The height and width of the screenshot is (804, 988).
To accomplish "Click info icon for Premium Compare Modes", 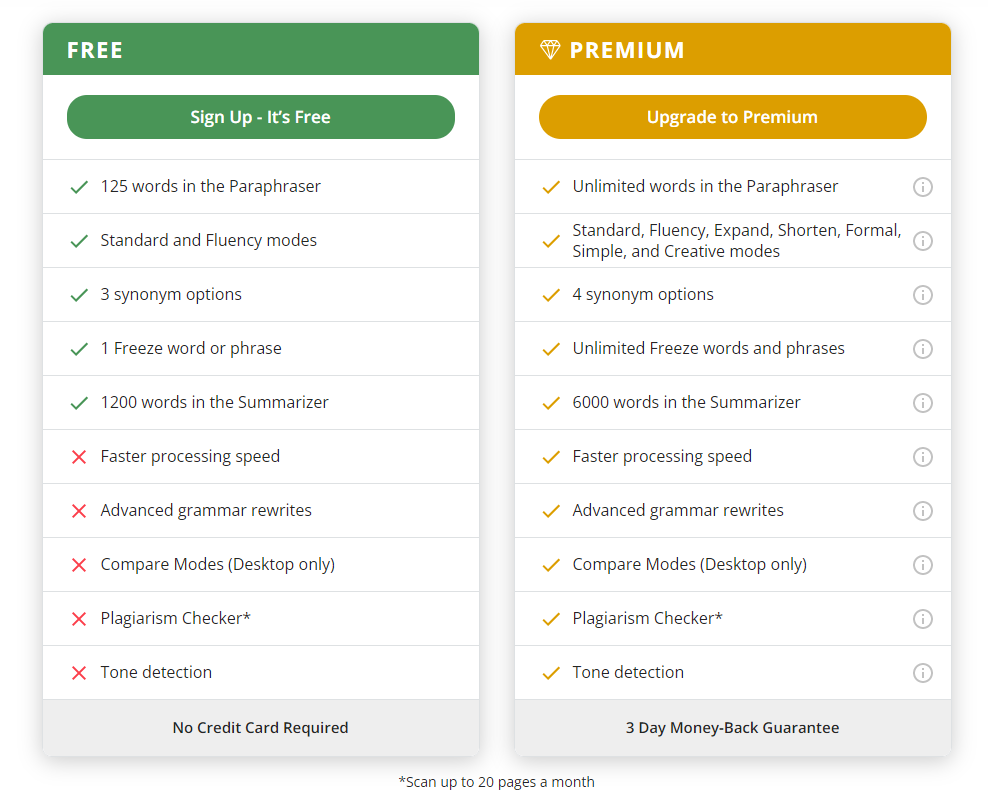I will click(922, 565).
